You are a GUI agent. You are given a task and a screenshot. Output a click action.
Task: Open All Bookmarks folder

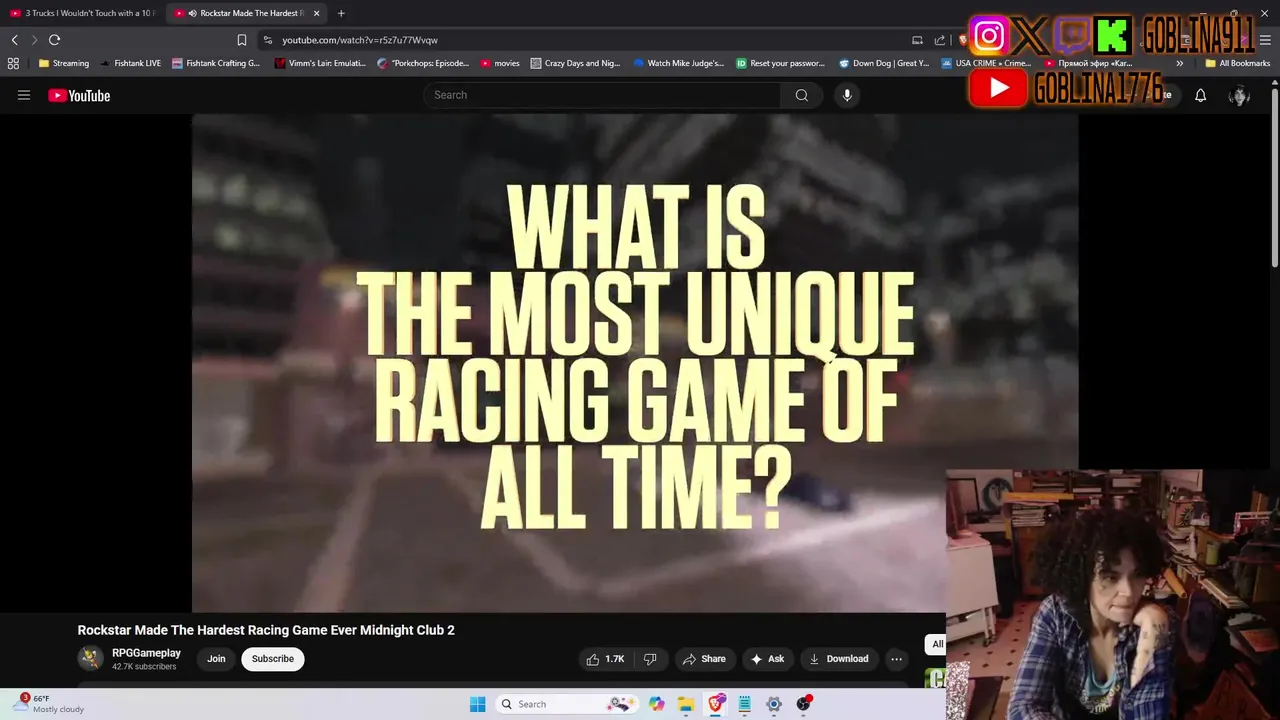[1238, 63]
